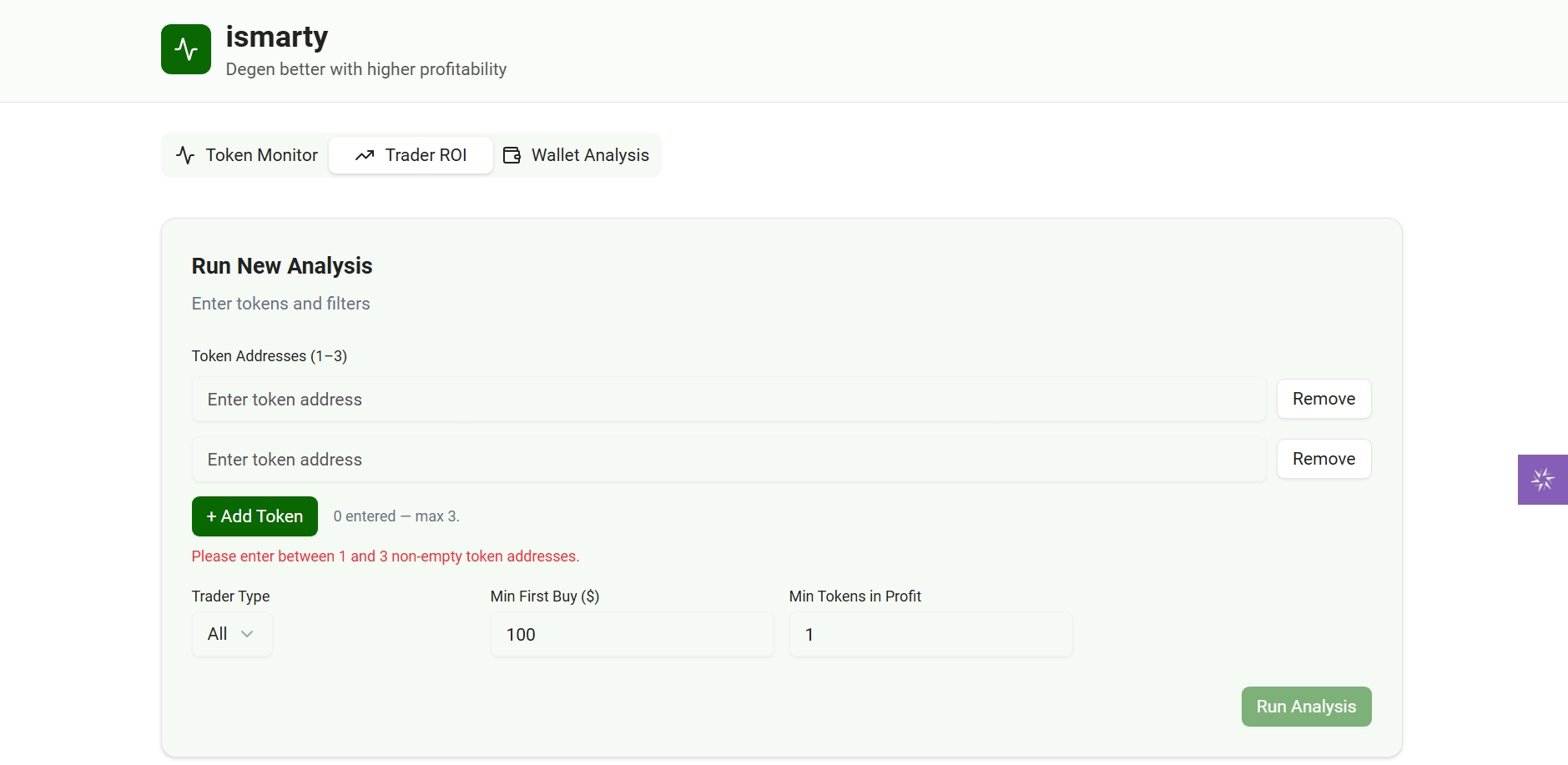The height and width of the screenshot is (765, 1568).
Task: Click the 'Enter tokens and filters' subtitle
Action: 281,304
